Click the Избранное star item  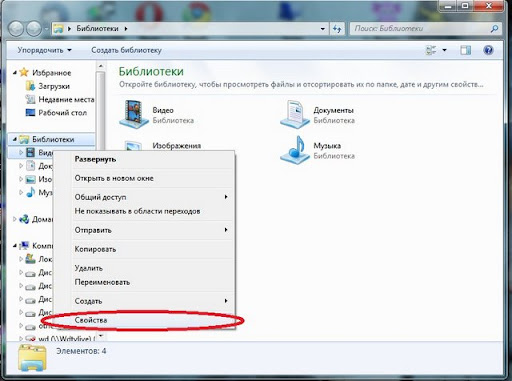(x=24, y=72)
